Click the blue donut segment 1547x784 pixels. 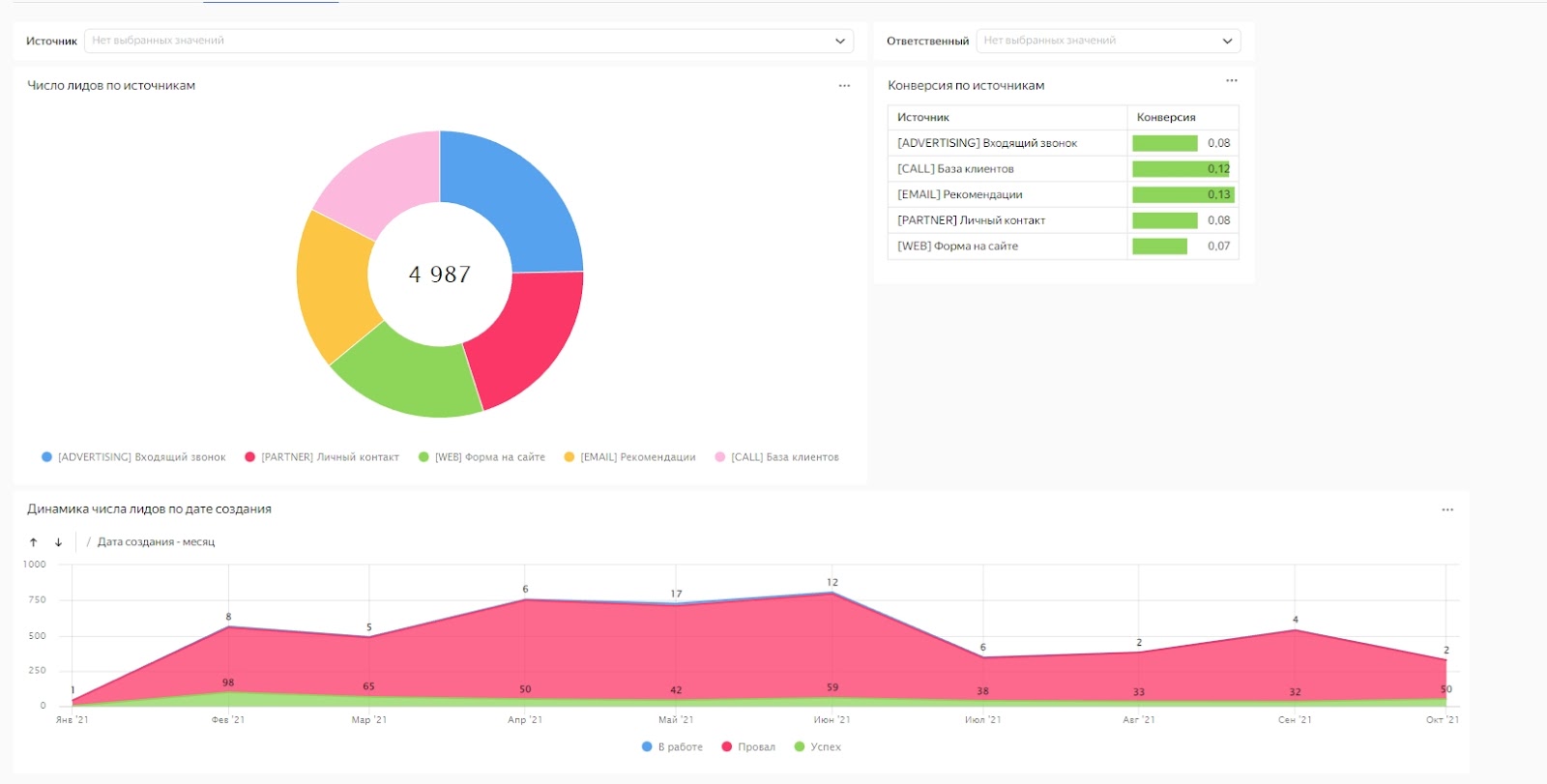pyautogui.click(x=517, y=198)
